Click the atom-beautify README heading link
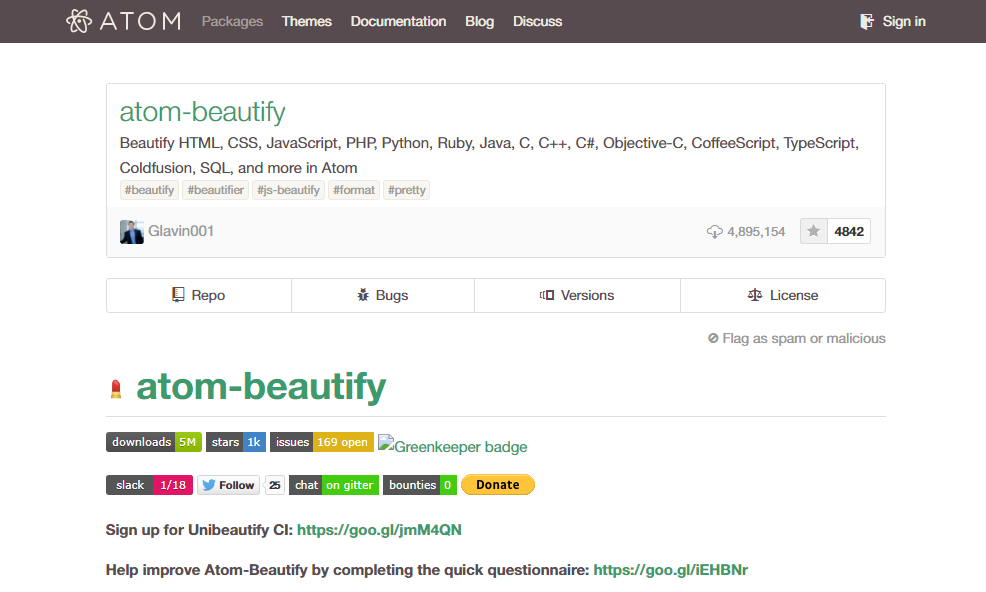 (x=261, y=386)
